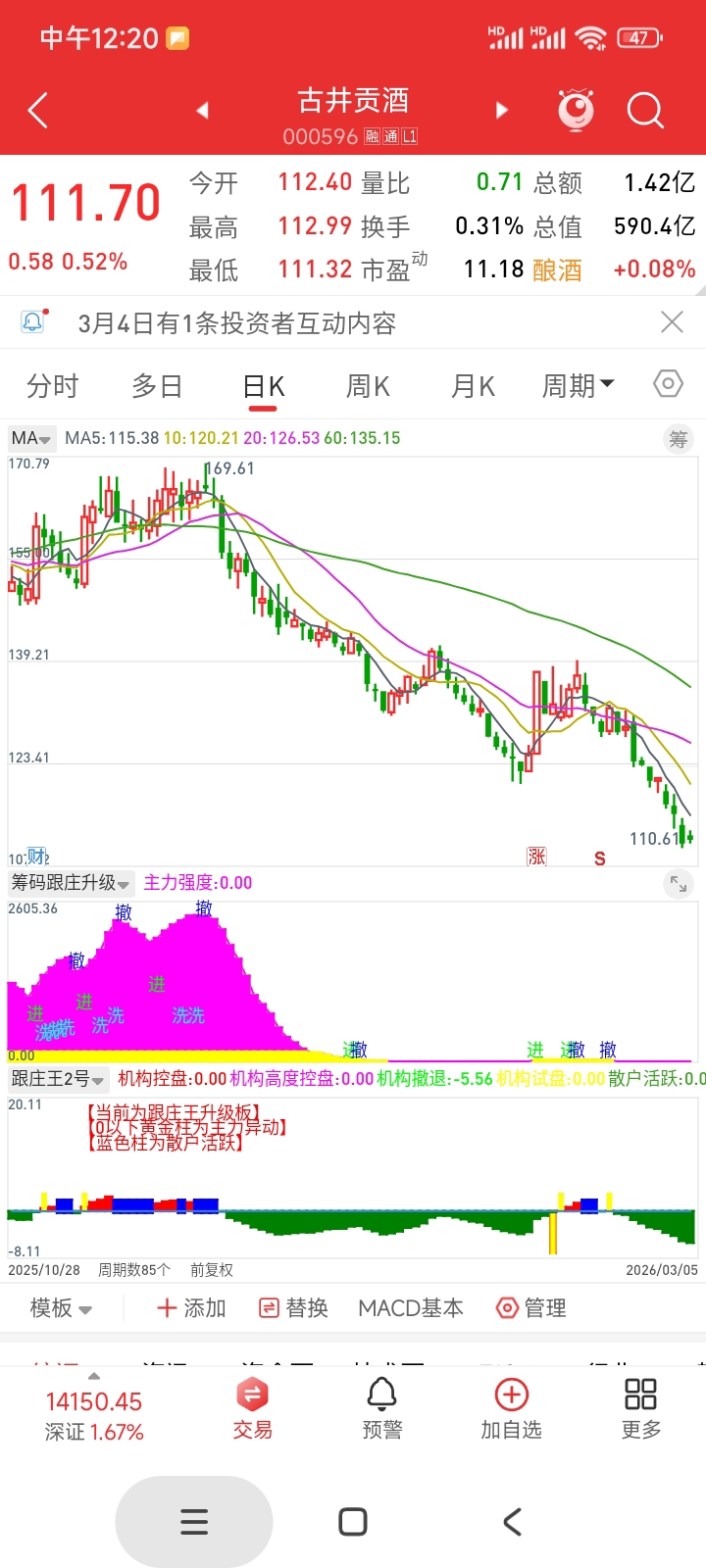
Task: Tap the 169.61 high price label
Action: coord(230,468)
